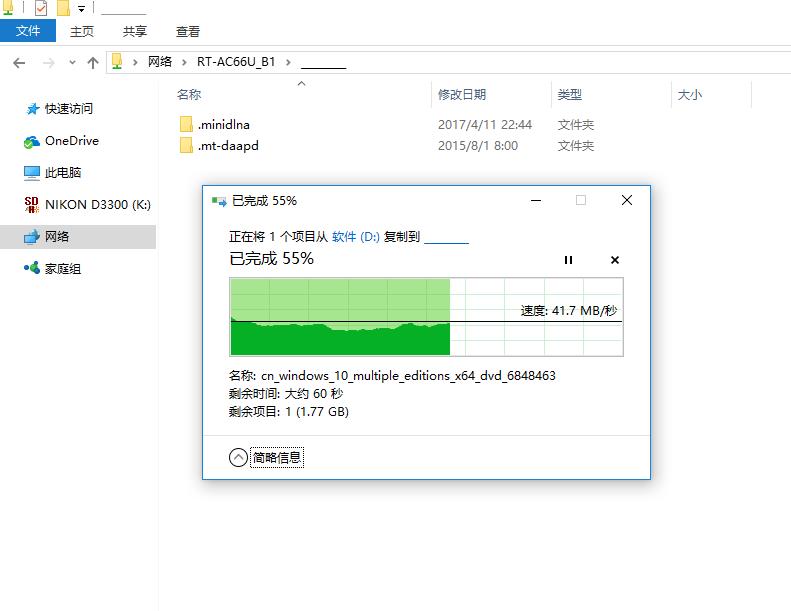This screenshot has height=611, width=791.
Task: Click the 剩余时间 大约 60 秒 text
Action: [286, 394]
